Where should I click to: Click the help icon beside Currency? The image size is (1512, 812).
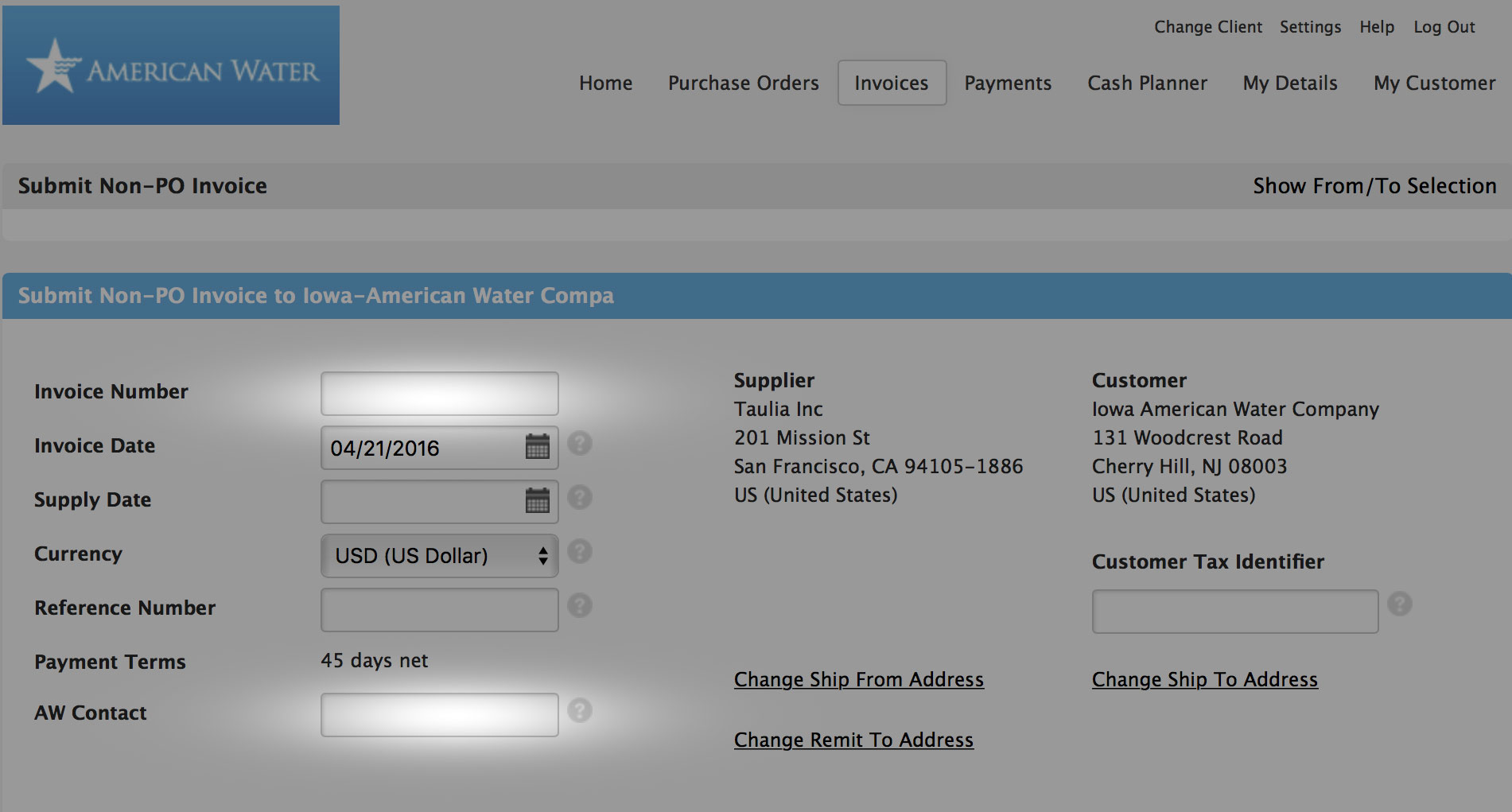coord(580,551)
